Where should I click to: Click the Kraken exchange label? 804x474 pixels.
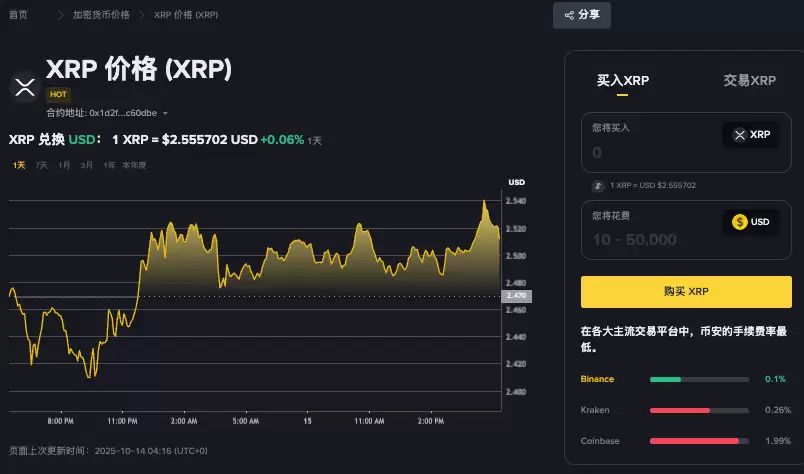595,410
